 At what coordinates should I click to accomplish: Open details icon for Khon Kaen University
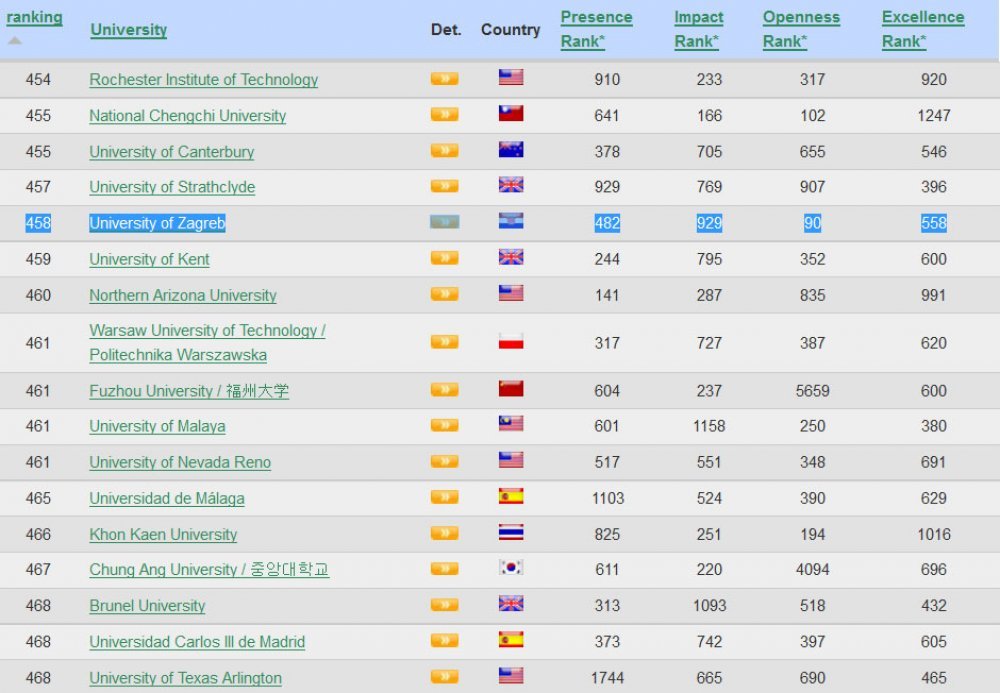pos(445,533)
